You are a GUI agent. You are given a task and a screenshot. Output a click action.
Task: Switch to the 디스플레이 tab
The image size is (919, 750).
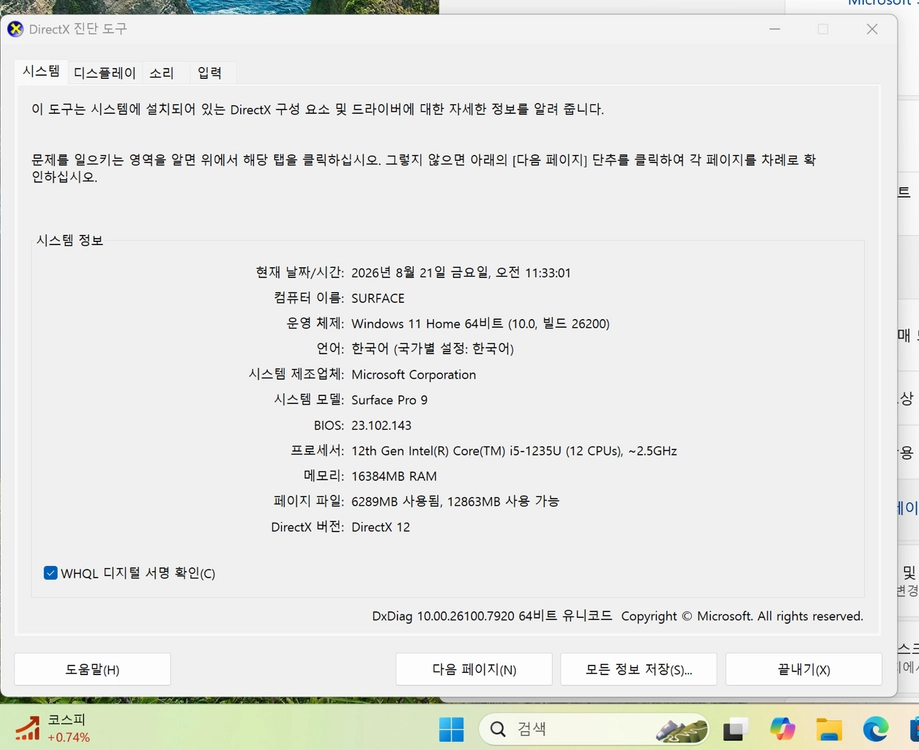[x=105, y=73]
